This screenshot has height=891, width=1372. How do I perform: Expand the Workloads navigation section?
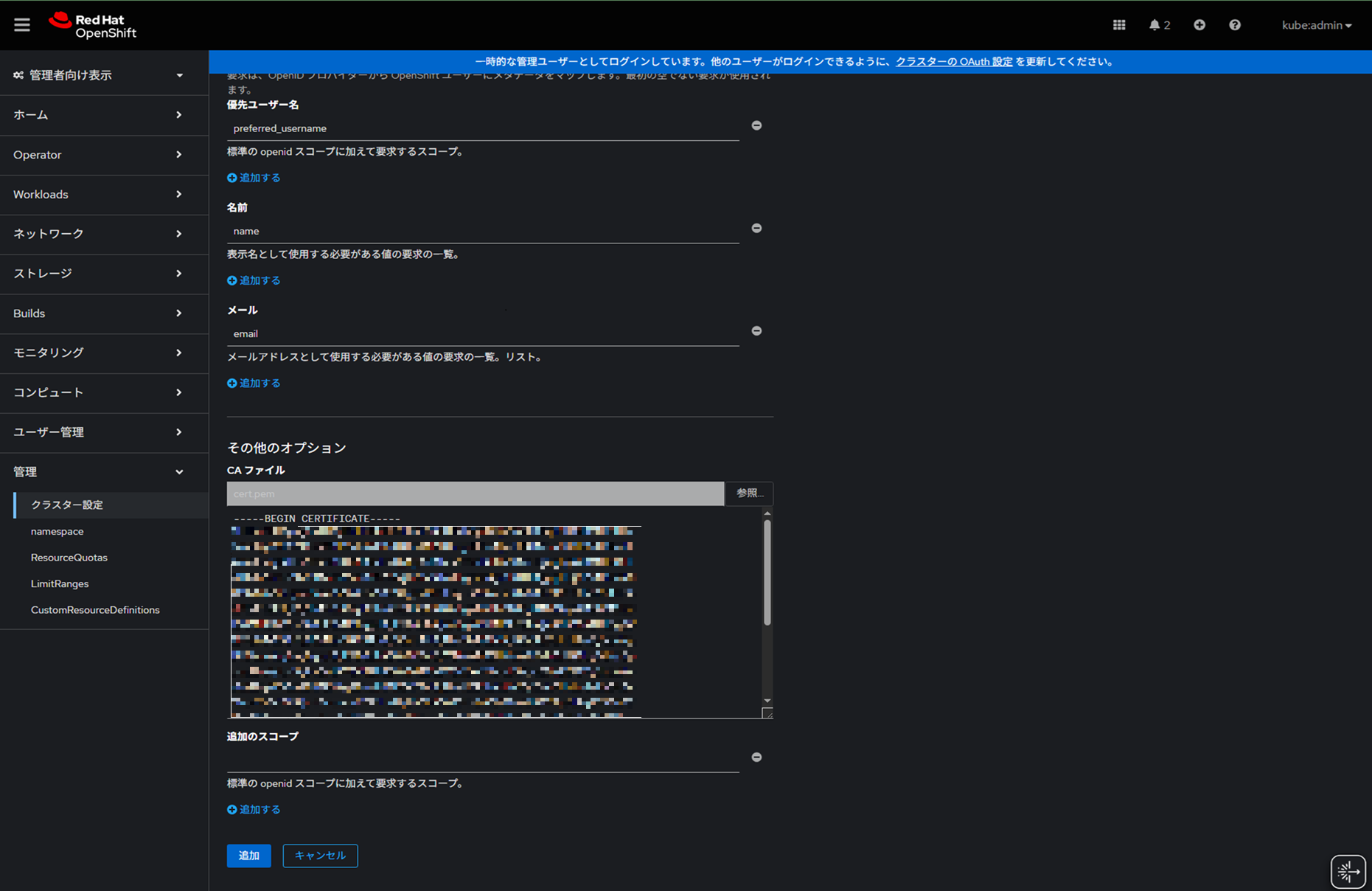(x=99, y=195)
